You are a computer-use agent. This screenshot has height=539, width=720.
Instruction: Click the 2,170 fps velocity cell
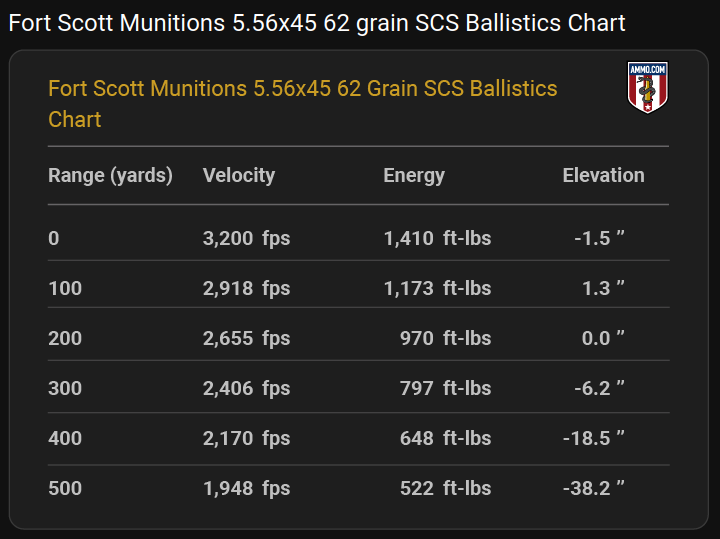pos(247,438)
